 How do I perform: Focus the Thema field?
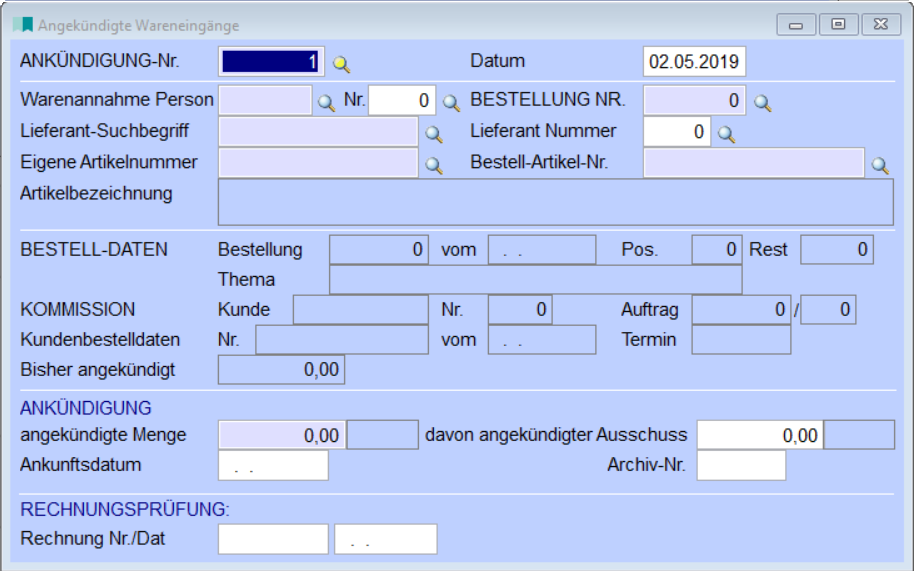coord(536,280)
